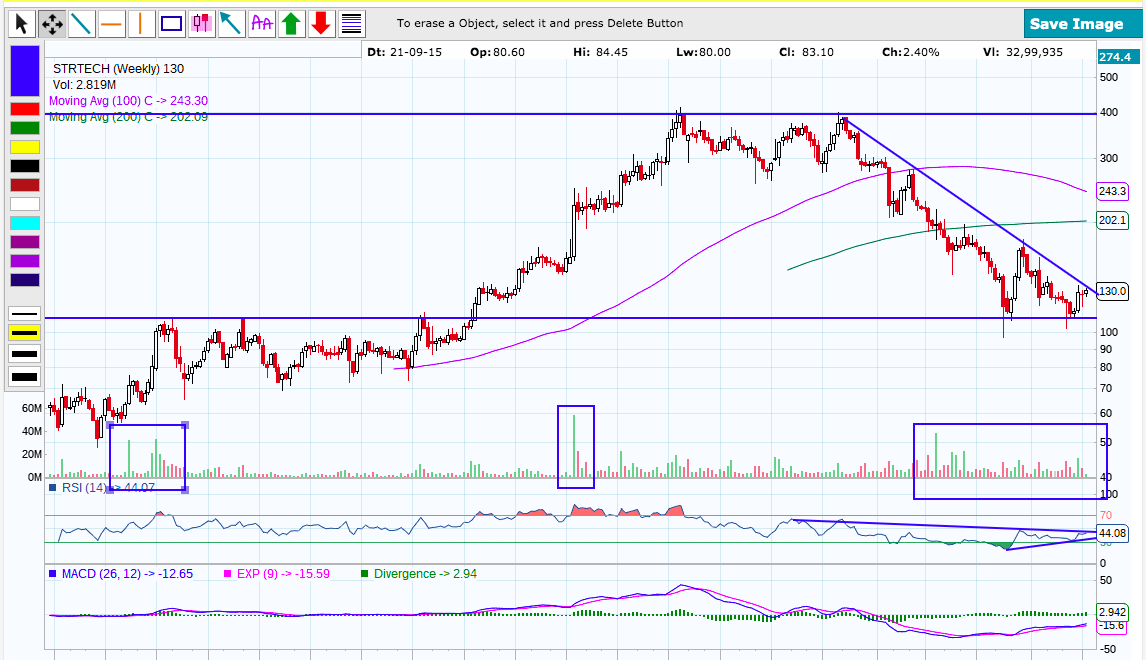Select the arrow pointer tool
This screenshot has width=1146, height=660.
21,24
